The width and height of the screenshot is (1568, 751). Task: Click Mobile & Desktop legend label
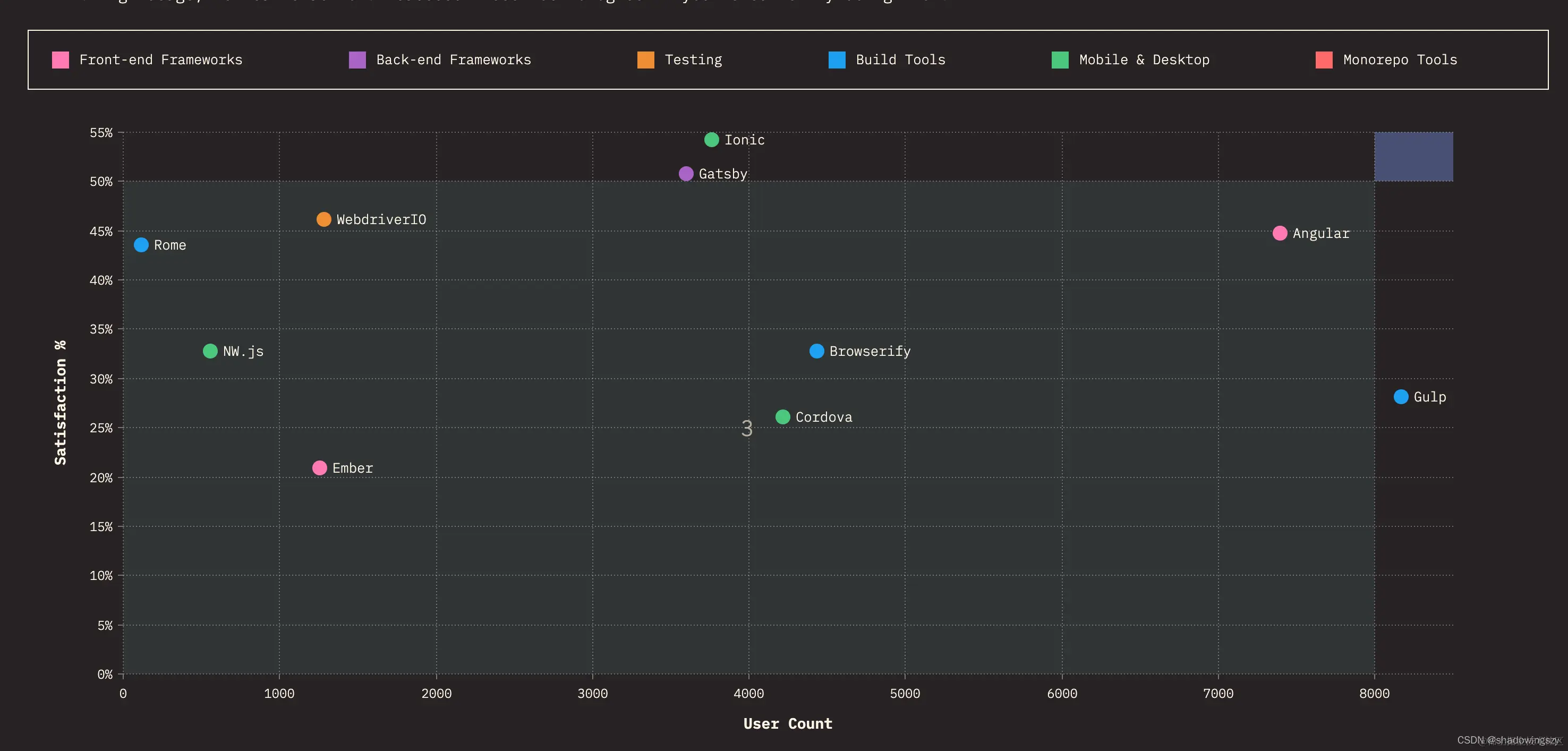(x=1144, y=59)
